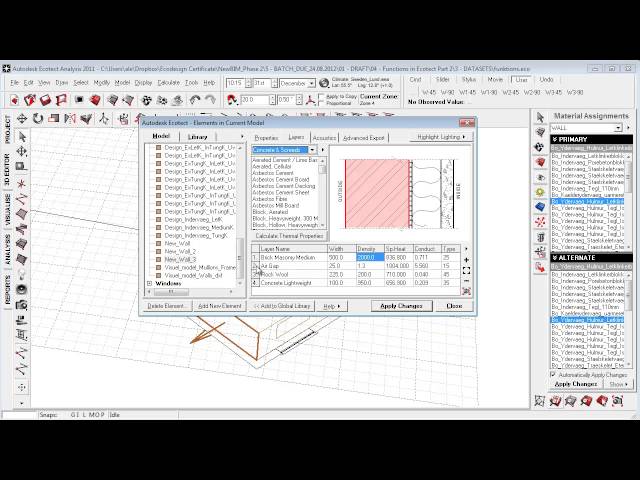Click the Width cell of Concrete Lightweight

pos(341,283)
